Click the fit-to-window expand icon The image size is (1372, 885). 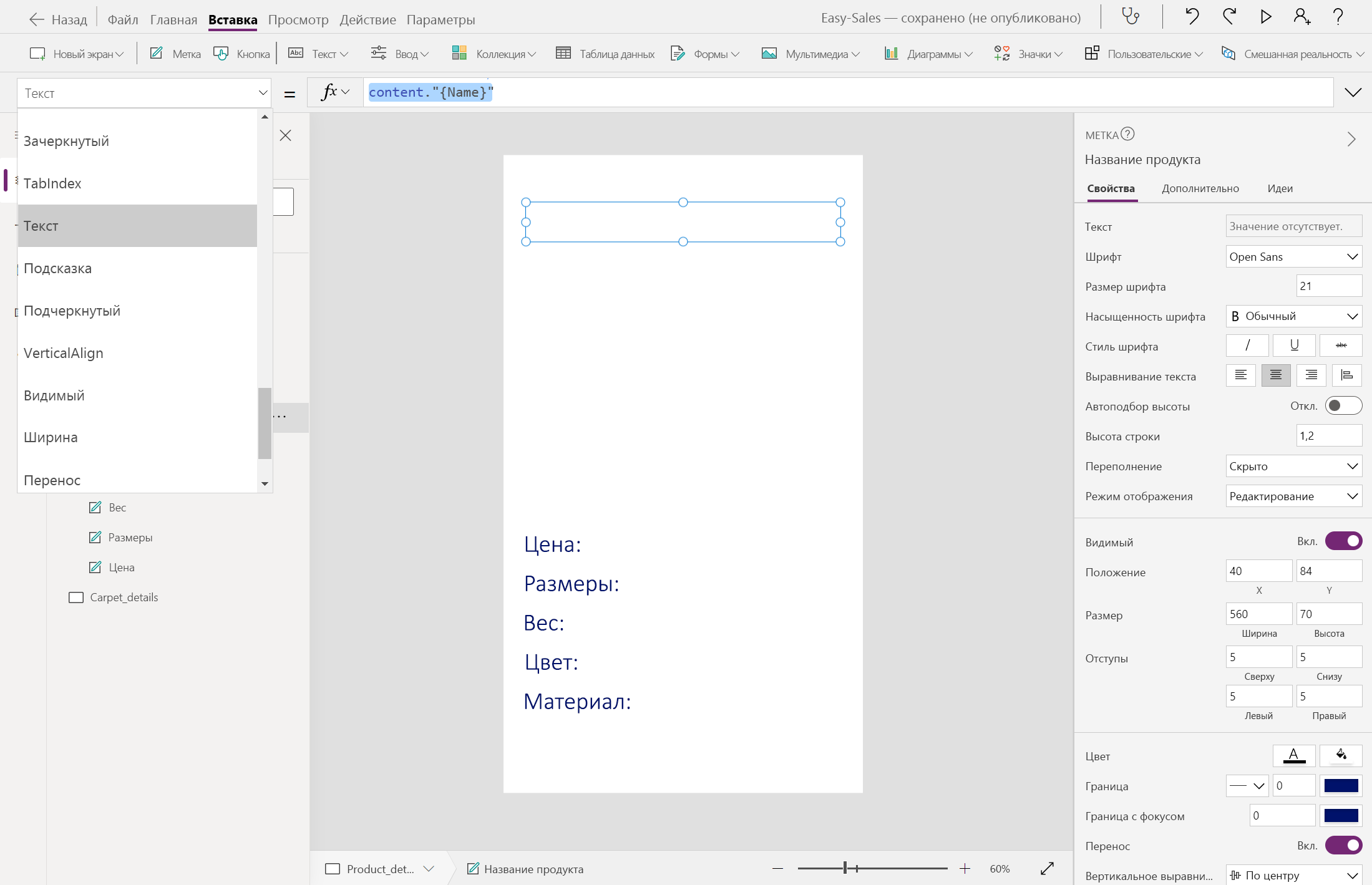[x=1047, y=868]
